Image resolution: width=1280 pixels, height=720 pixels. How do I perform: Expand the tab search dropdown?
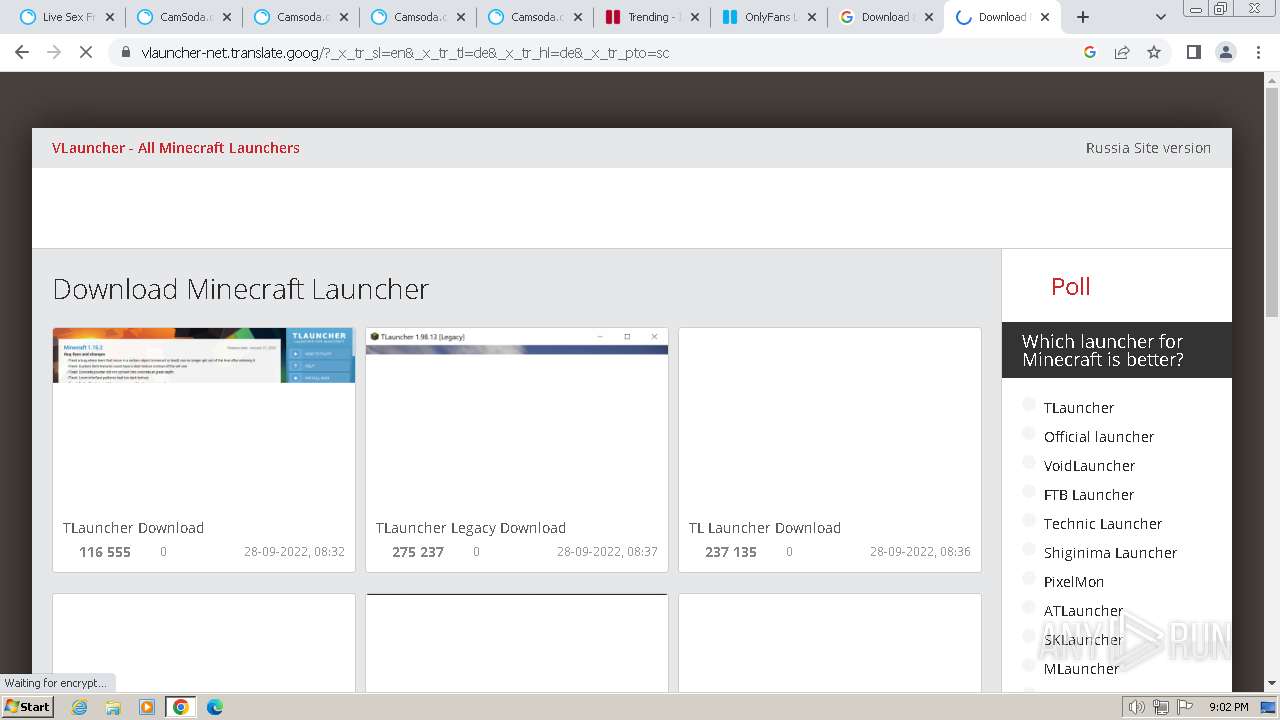click(1160, 17)
